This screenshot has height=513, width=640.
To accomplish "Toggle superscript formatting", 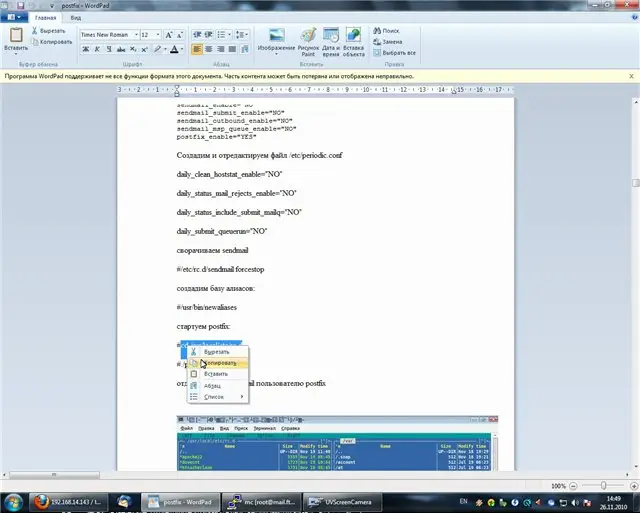I will click(x=144, y=49).
